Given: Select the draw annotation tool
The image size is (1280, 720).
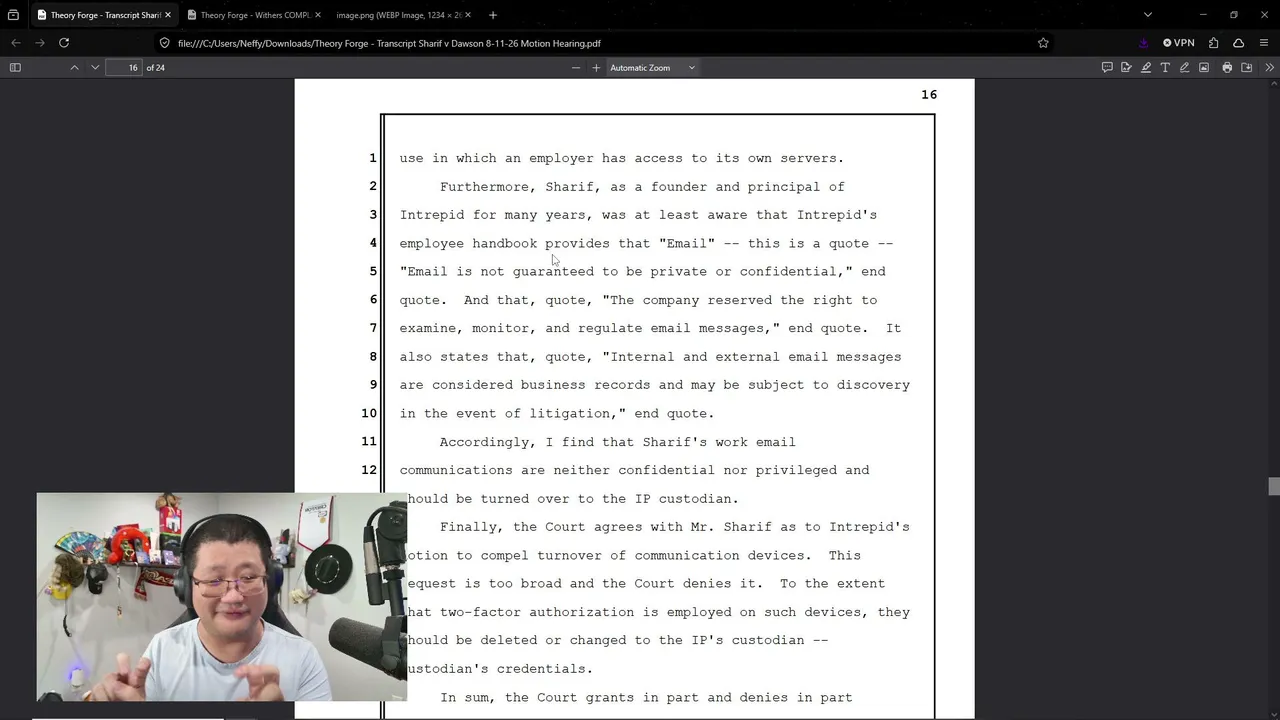Looking at the screenshot, I should pos(1184,67).
